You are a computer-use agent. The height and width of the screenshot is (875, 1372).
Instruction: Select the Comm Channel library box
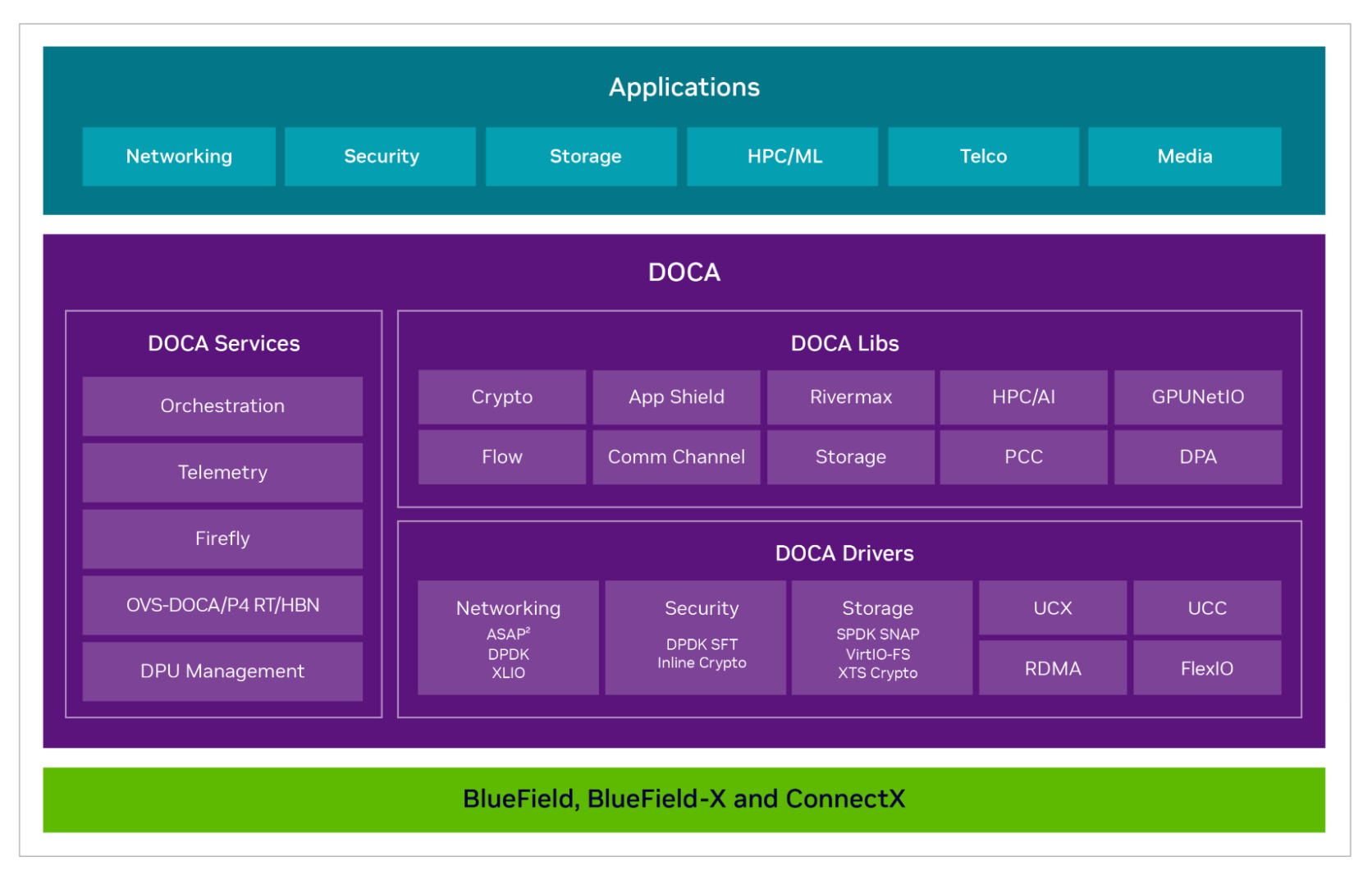click(676, 457)
